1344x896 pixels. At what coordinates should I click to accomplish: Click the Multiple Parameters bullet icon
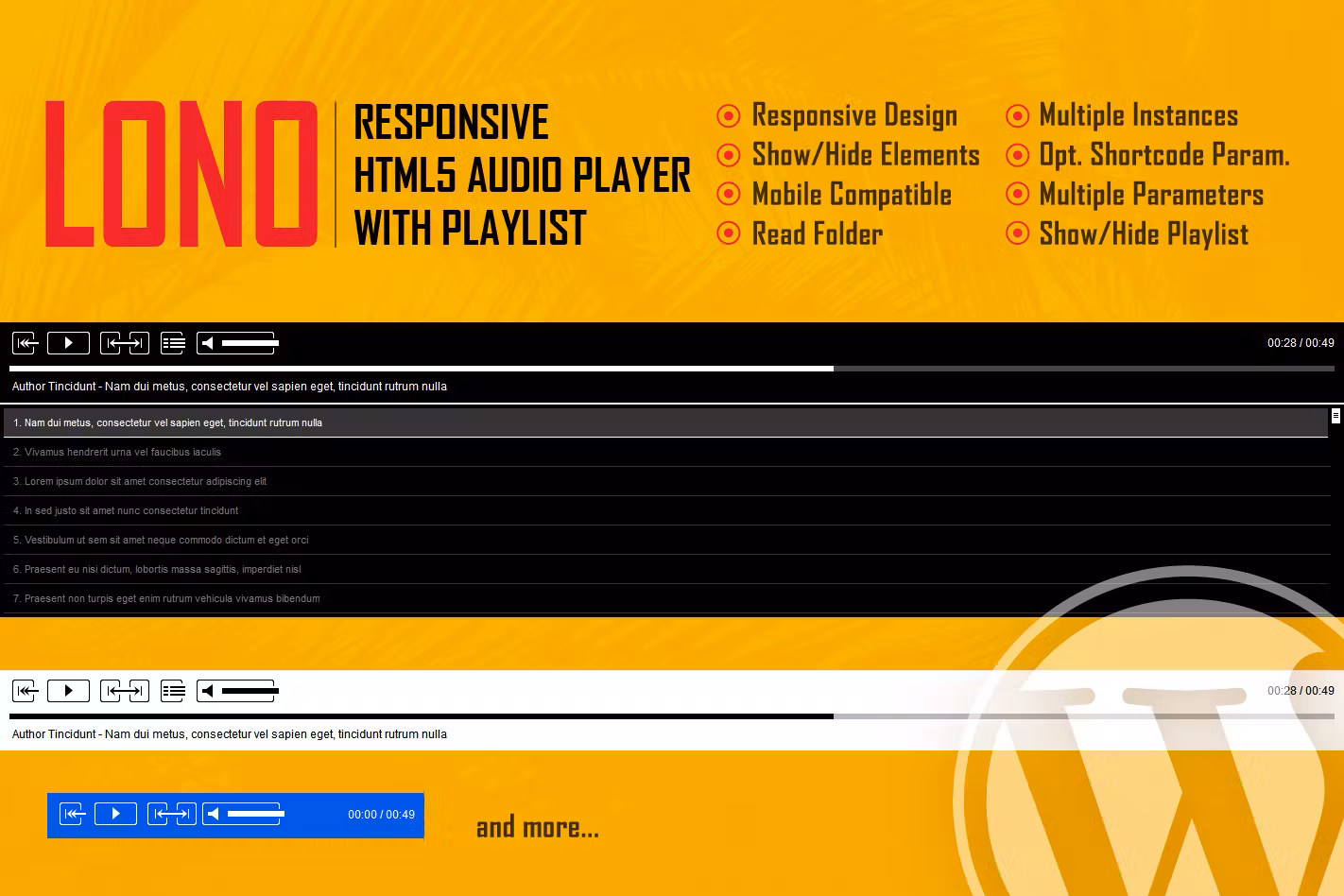click(x=1017, y=194)
